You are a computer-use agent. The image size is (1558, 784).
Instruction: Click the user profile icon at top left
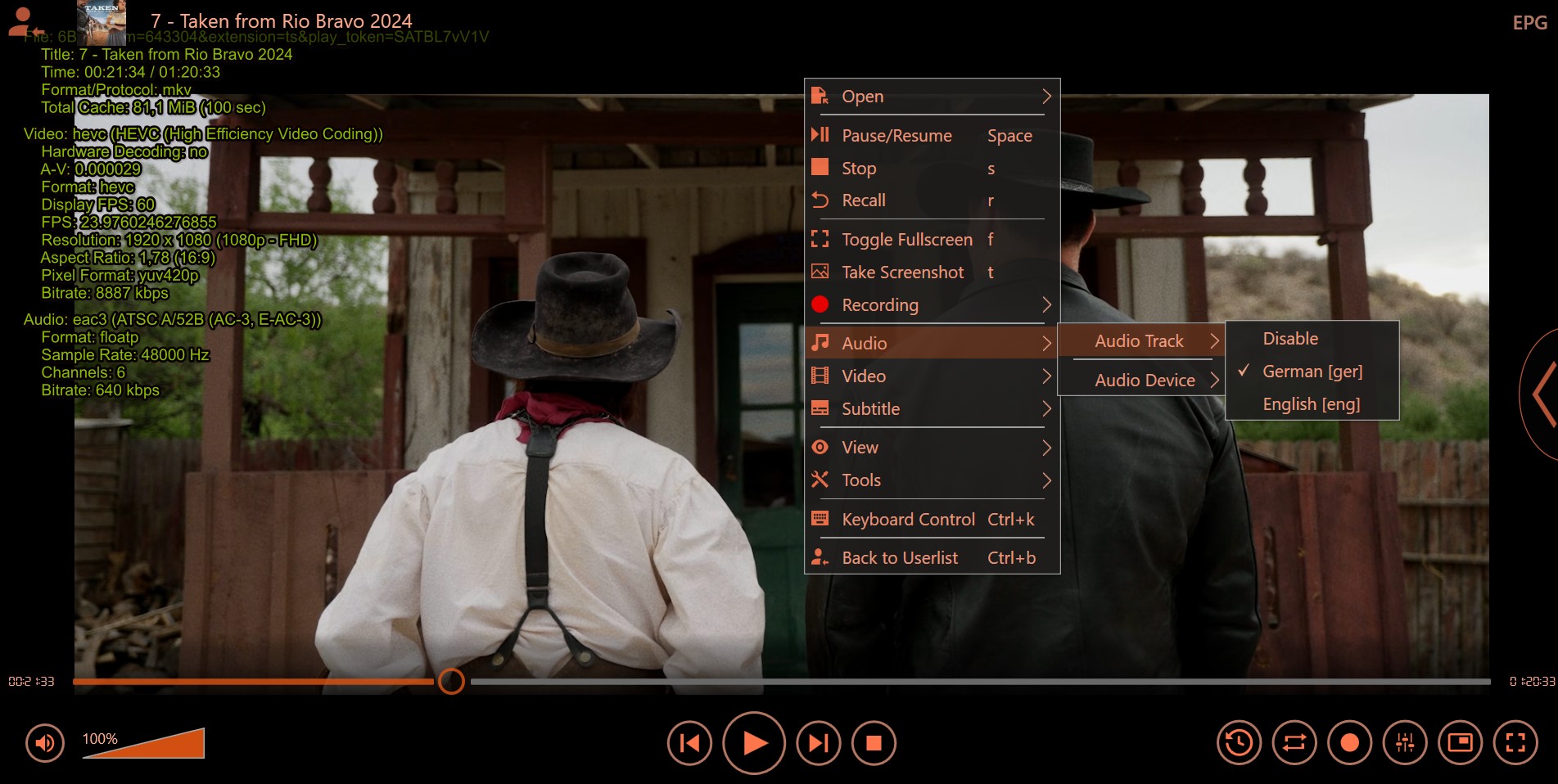pyautogui.click(x=25, y=22)
